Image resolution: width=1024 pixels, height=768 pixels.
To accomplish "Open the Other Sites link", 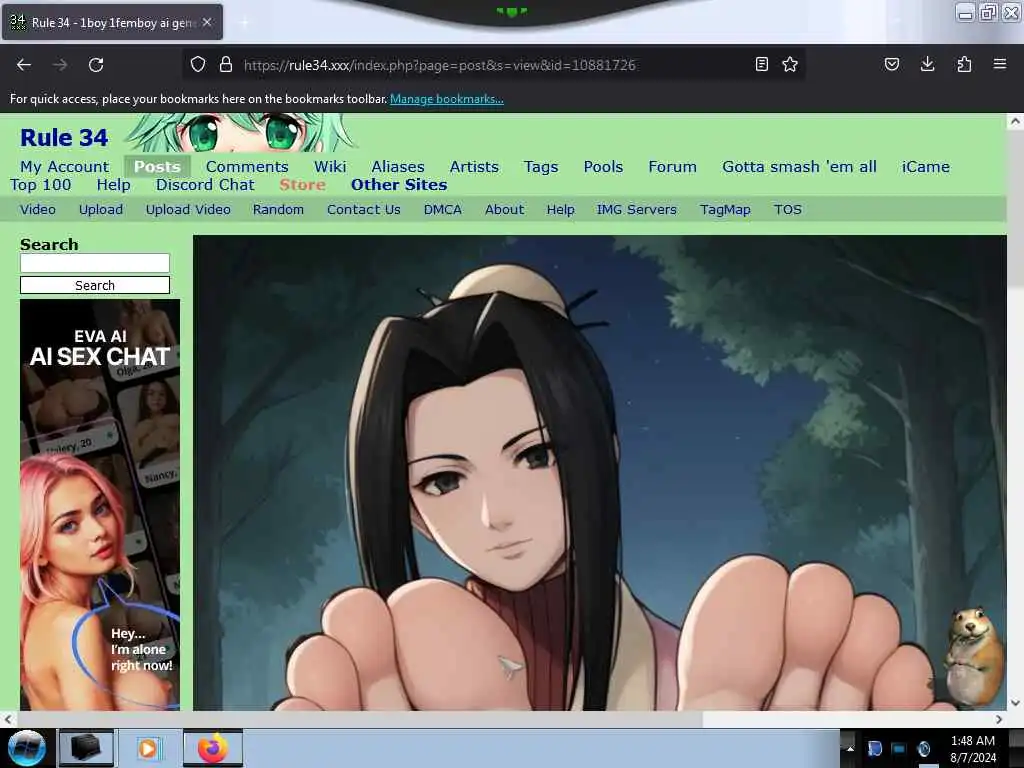I will (399, 185).
